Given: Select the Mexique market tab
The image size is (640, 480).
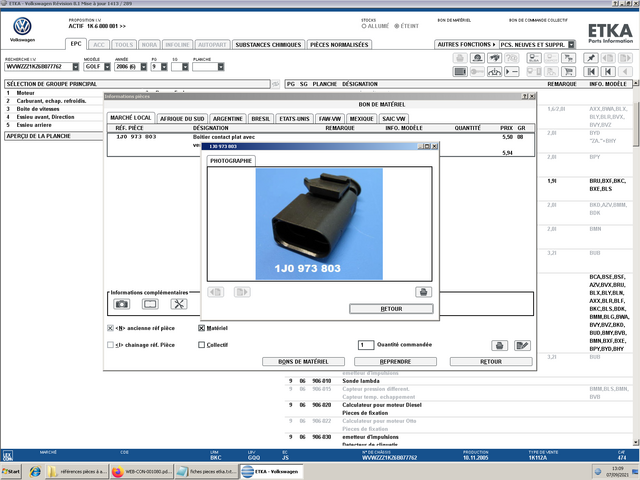Looking at the screenshot, I should point(362,119).
